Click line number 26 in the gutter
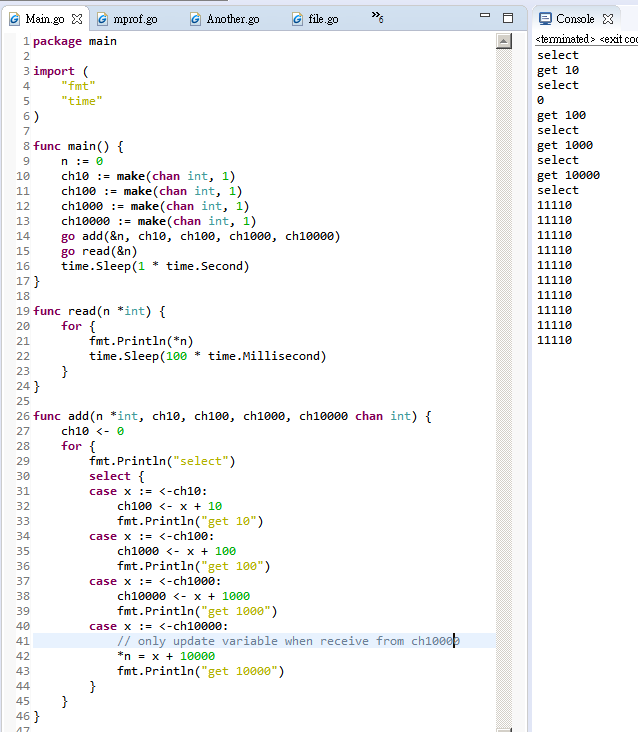Screen dimensions: 638x732 tap(22, 416)
